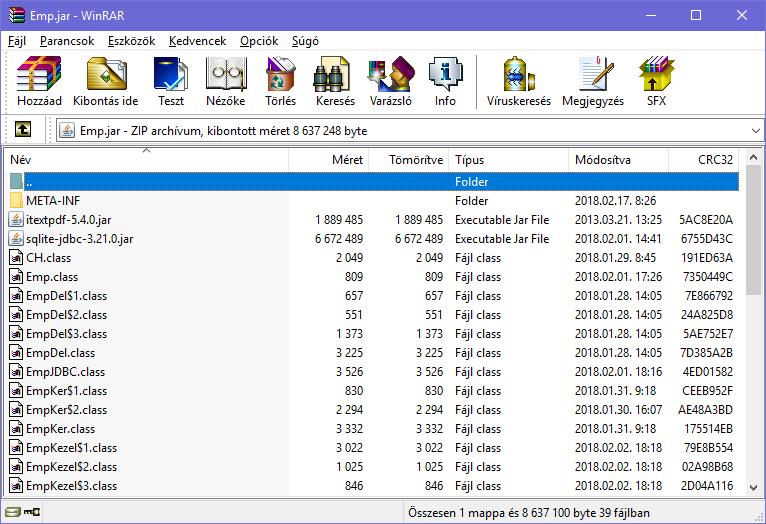Sort by the CRC32 column header

tap(703, 160)
